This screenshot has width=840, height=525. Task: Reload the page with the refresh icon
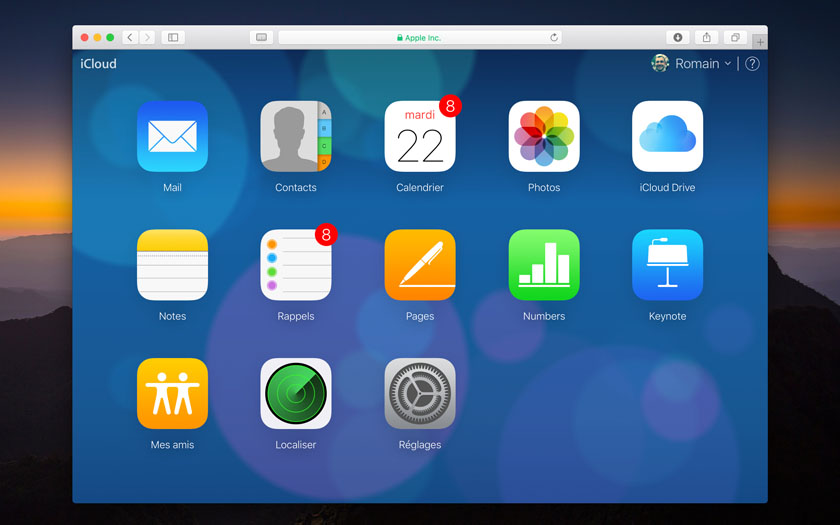554,38
